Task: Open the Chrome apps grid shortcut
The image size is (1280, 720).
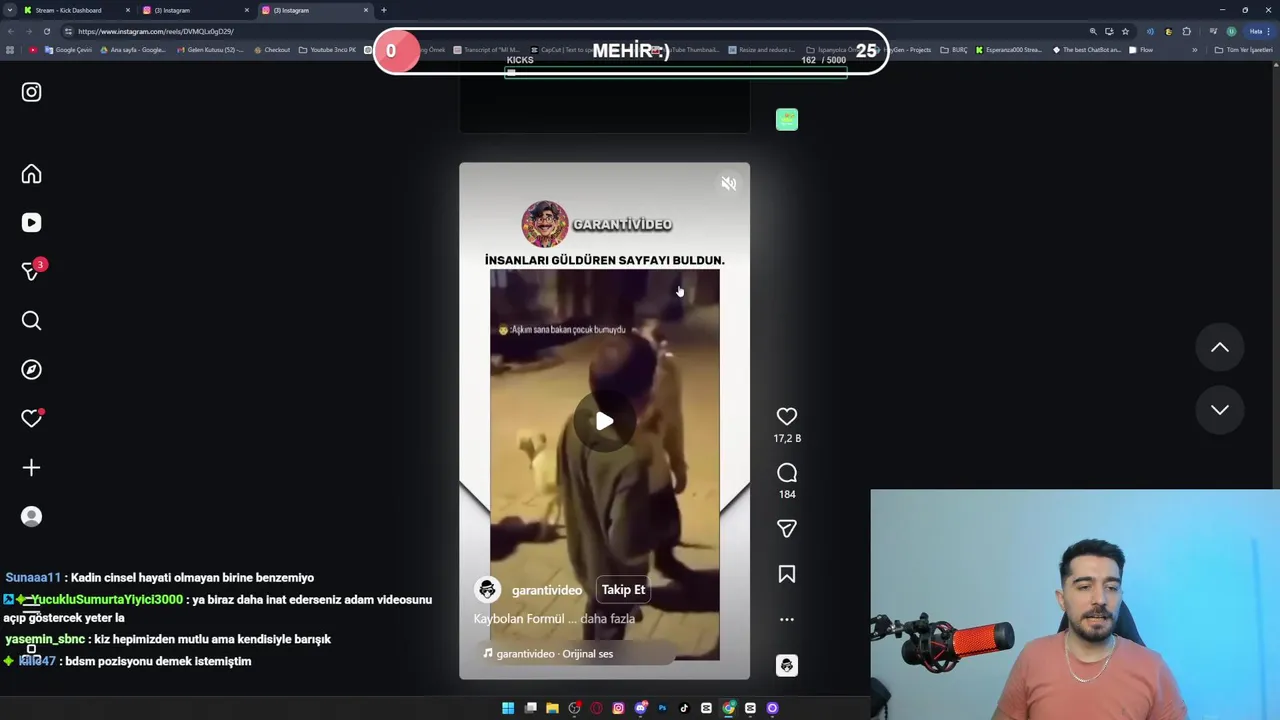Action: 10,50
